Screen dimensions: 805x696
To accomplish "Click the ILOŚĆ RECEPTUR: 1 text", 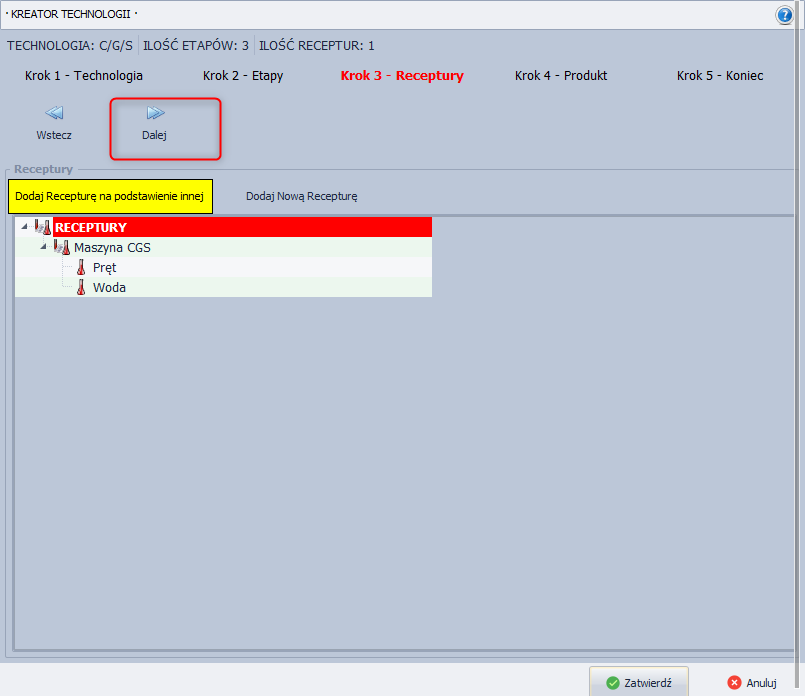I will (317, 46).
